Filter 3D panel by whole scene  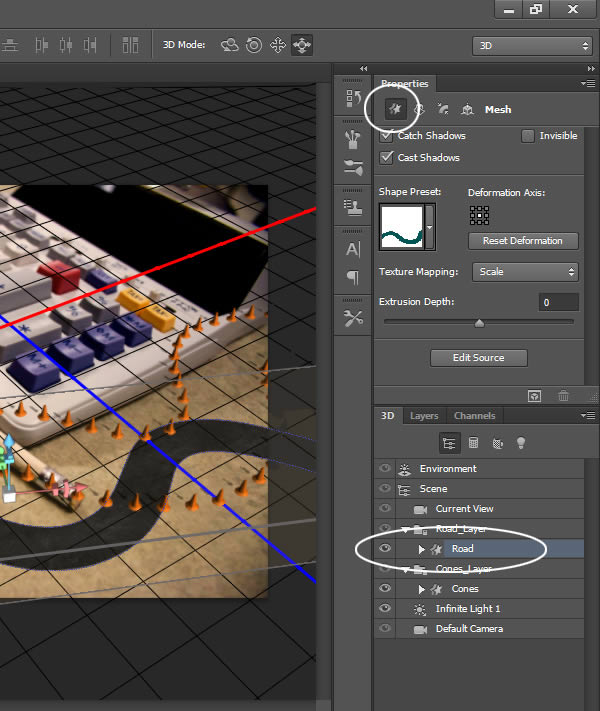[x=449, y=443]
